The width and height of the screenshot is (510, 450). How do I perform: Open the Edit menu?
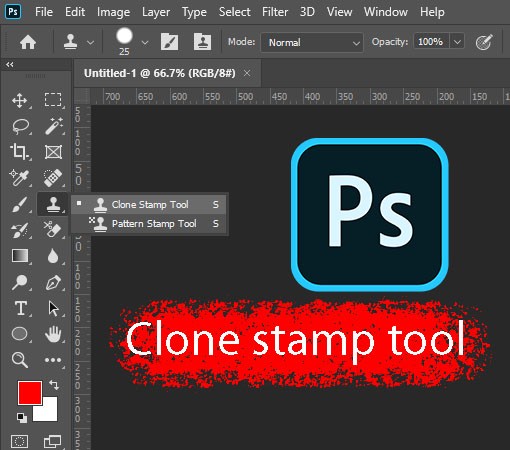tap(75, 12)
